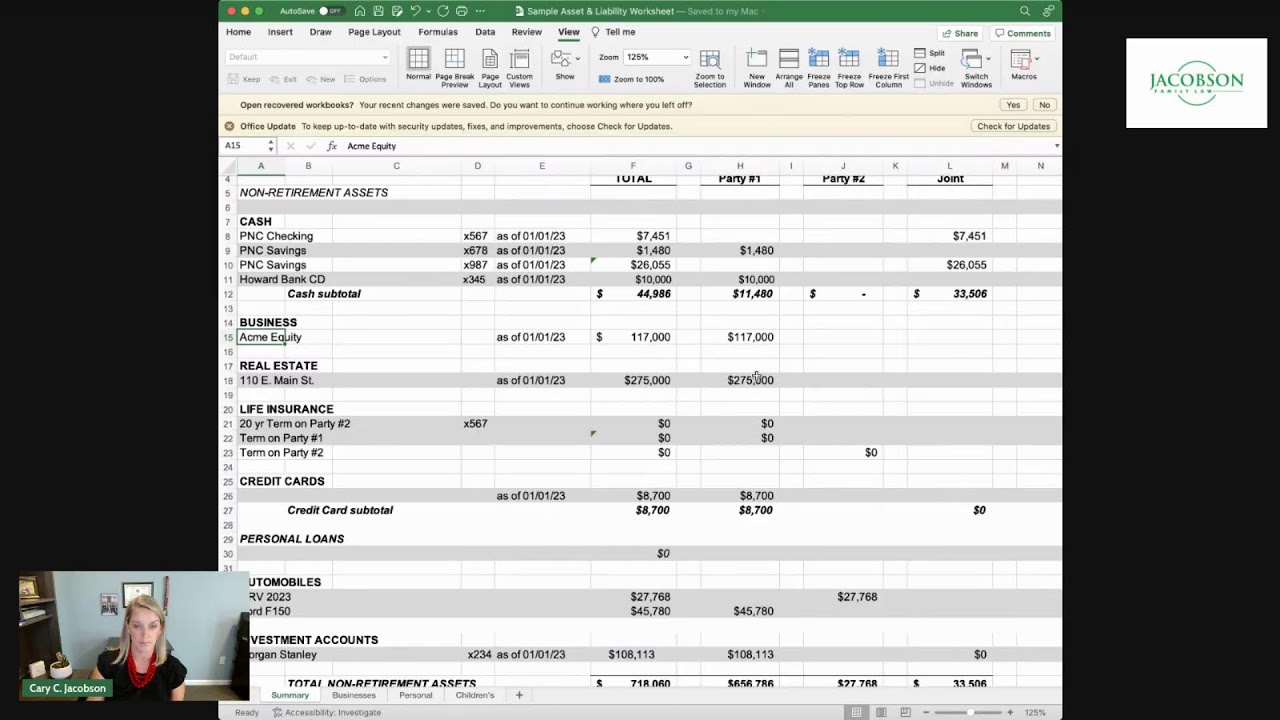Click the Print icon in title bar

click(x=461, y=11)
